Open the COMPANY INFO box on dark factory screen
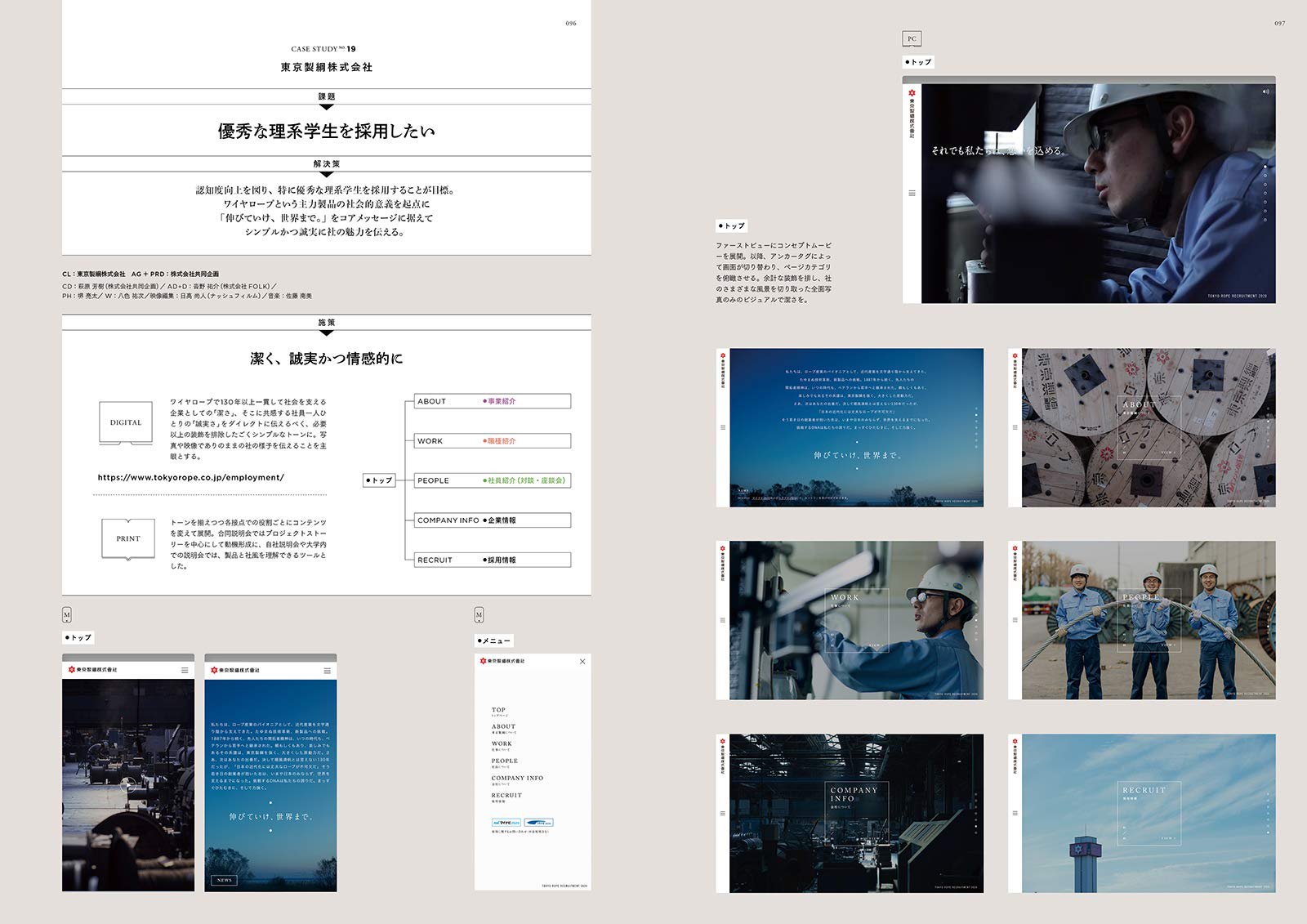Viewport: 1307px width, 924px height. 857,814
